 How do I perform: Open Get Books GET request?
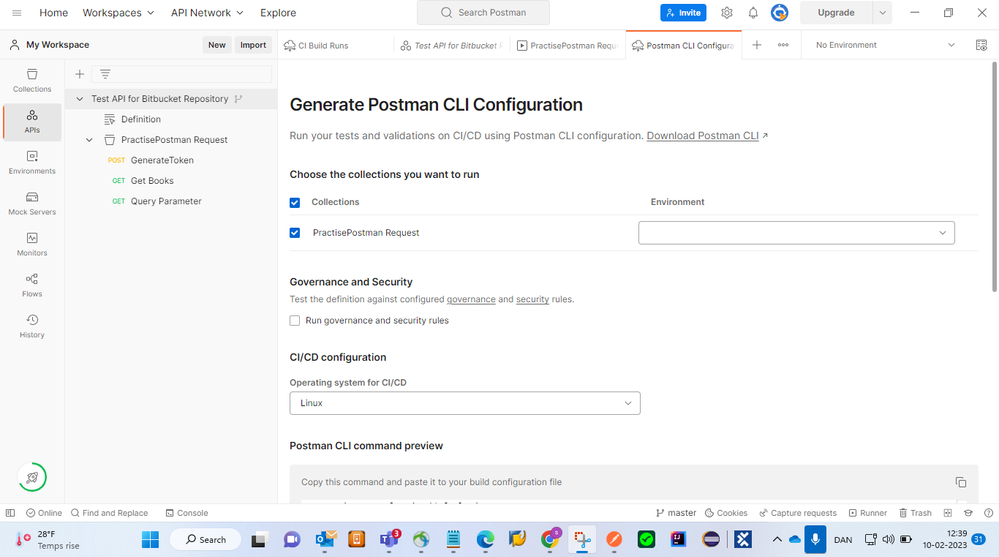click(152, 180)
